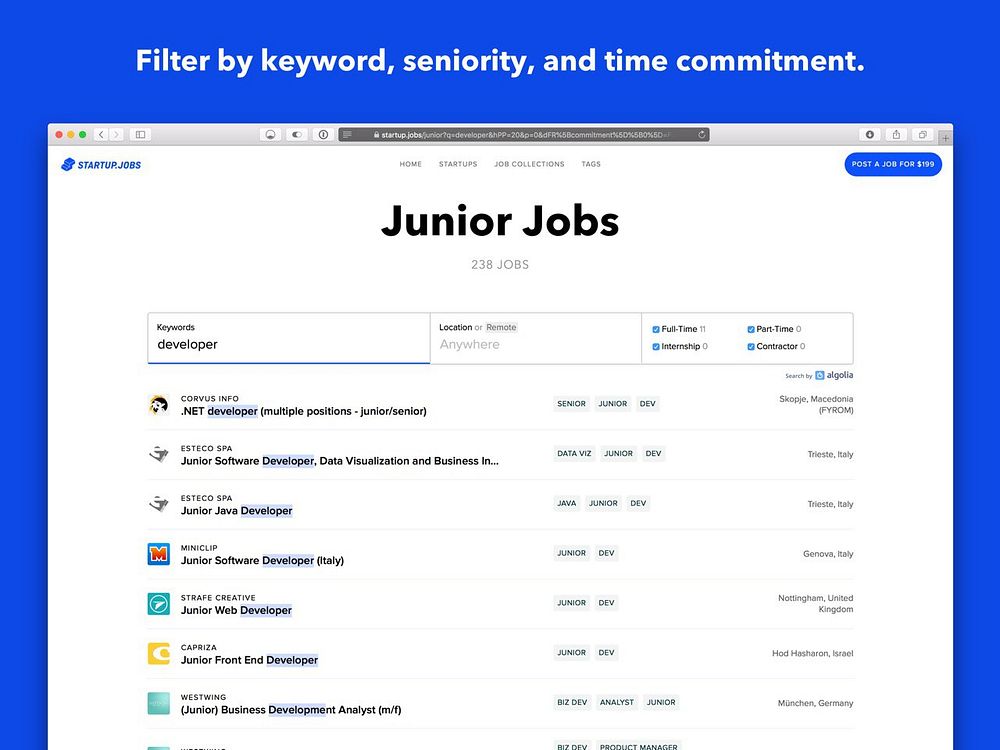Reload the page from the address bar

coord(702,134)
